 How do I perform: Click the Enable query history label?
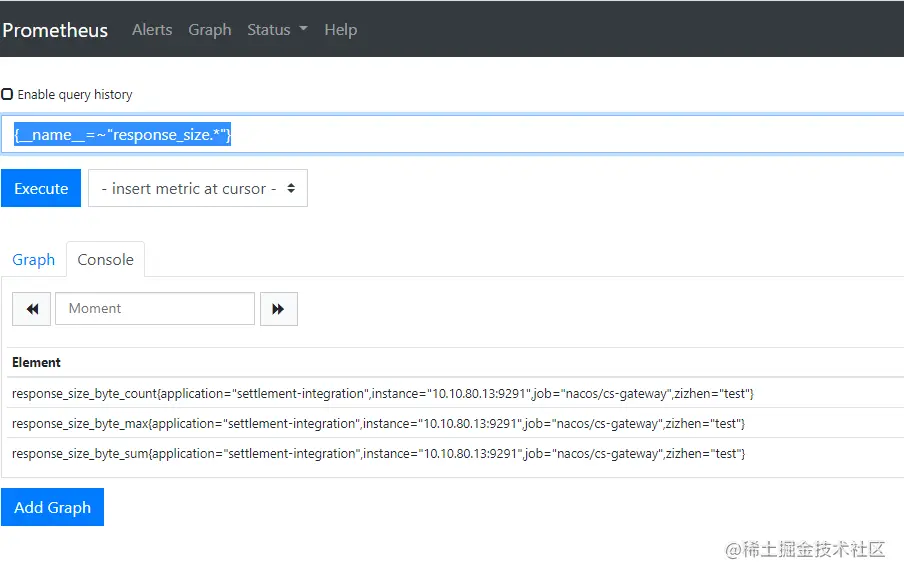click(x=75, y=94)
